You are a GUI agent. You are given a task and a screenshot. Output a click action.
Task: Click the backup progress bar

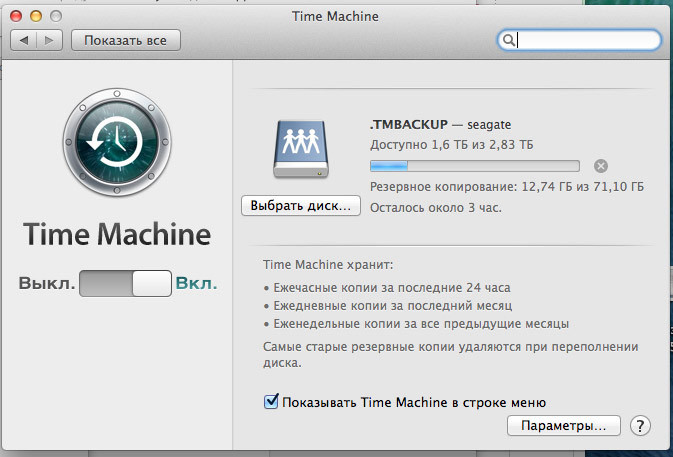tap(473, 166)
